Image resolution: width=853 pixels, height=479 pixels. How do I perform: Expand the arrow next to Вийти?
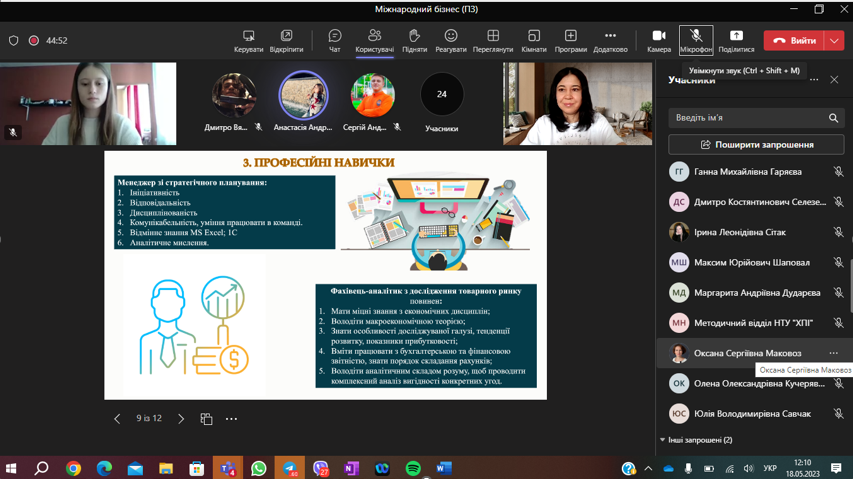coord(834,41)
